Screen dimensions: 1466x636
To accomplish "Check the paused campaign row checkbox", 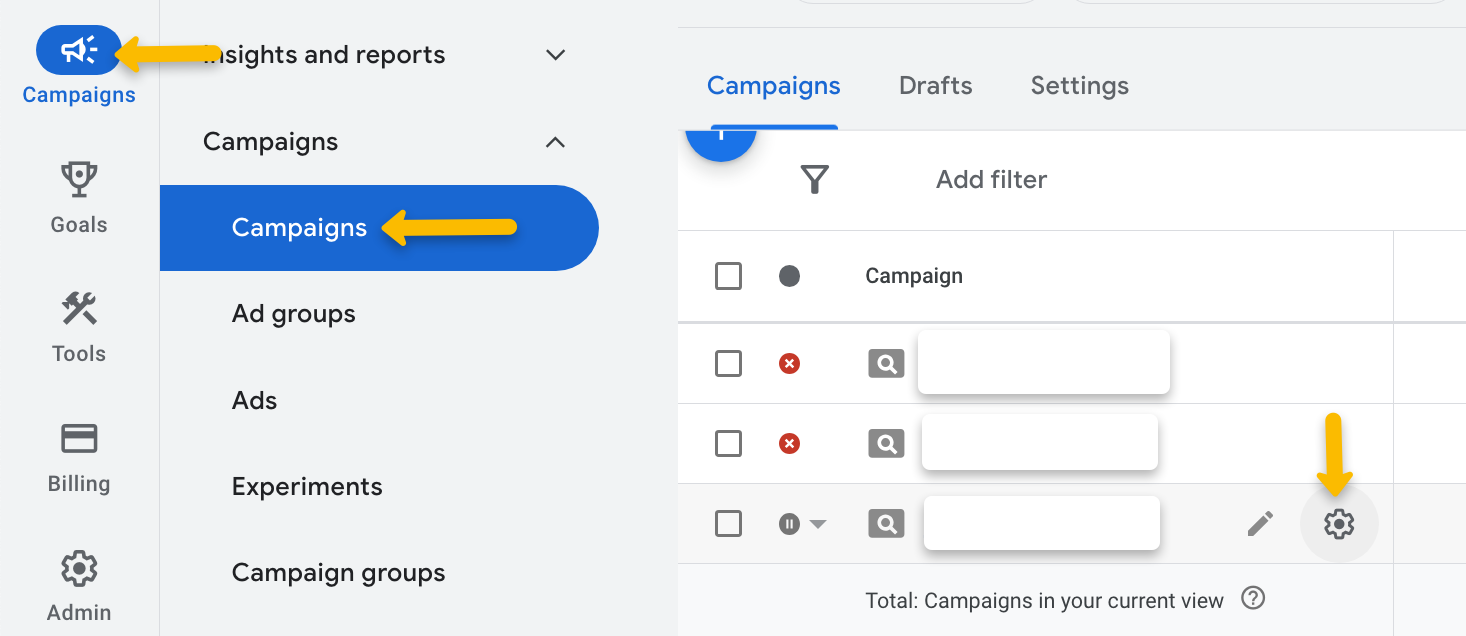I will click(728, 523).
